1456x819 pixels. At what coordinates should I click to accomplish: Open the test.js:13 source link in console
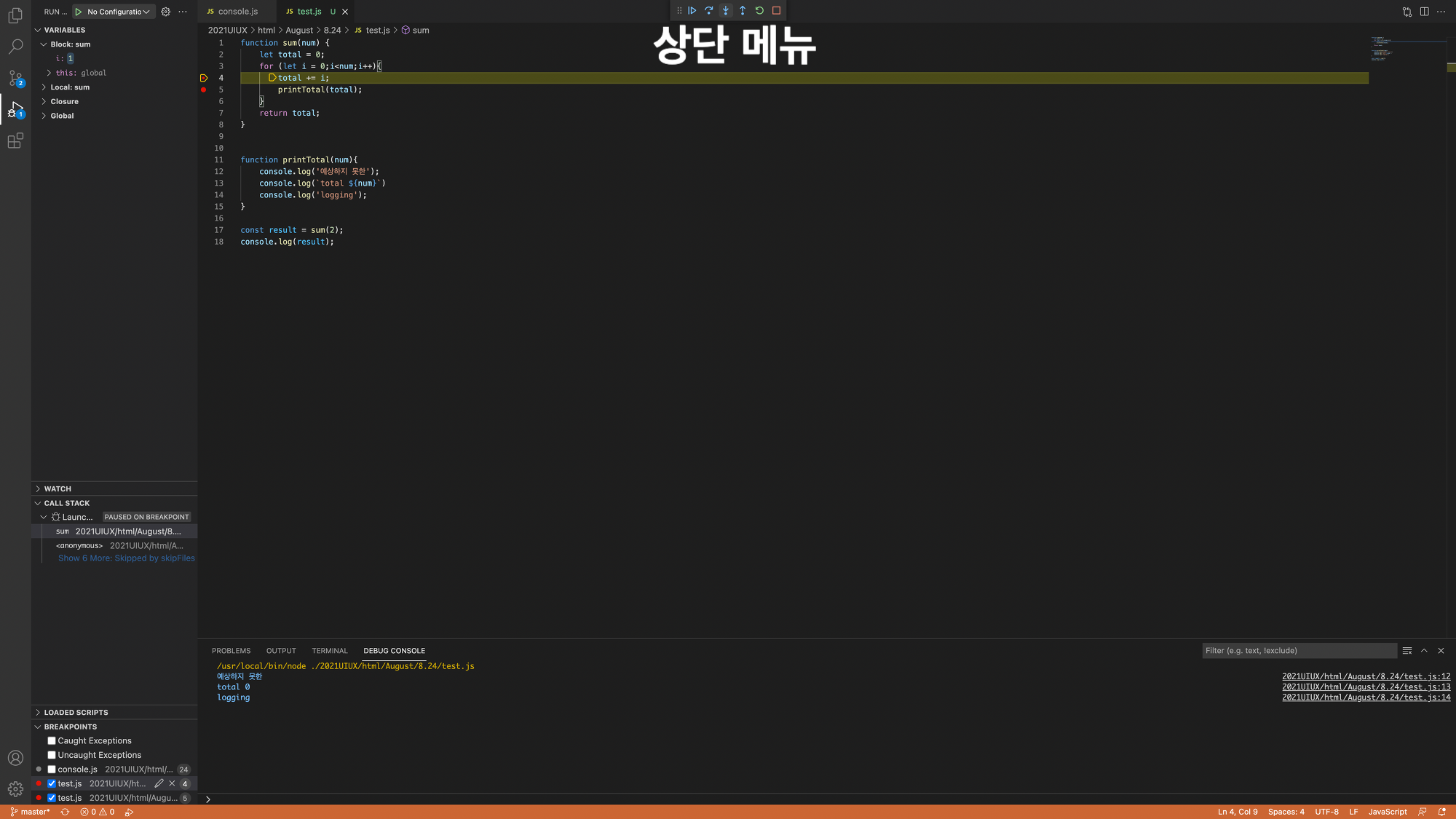1366,687
